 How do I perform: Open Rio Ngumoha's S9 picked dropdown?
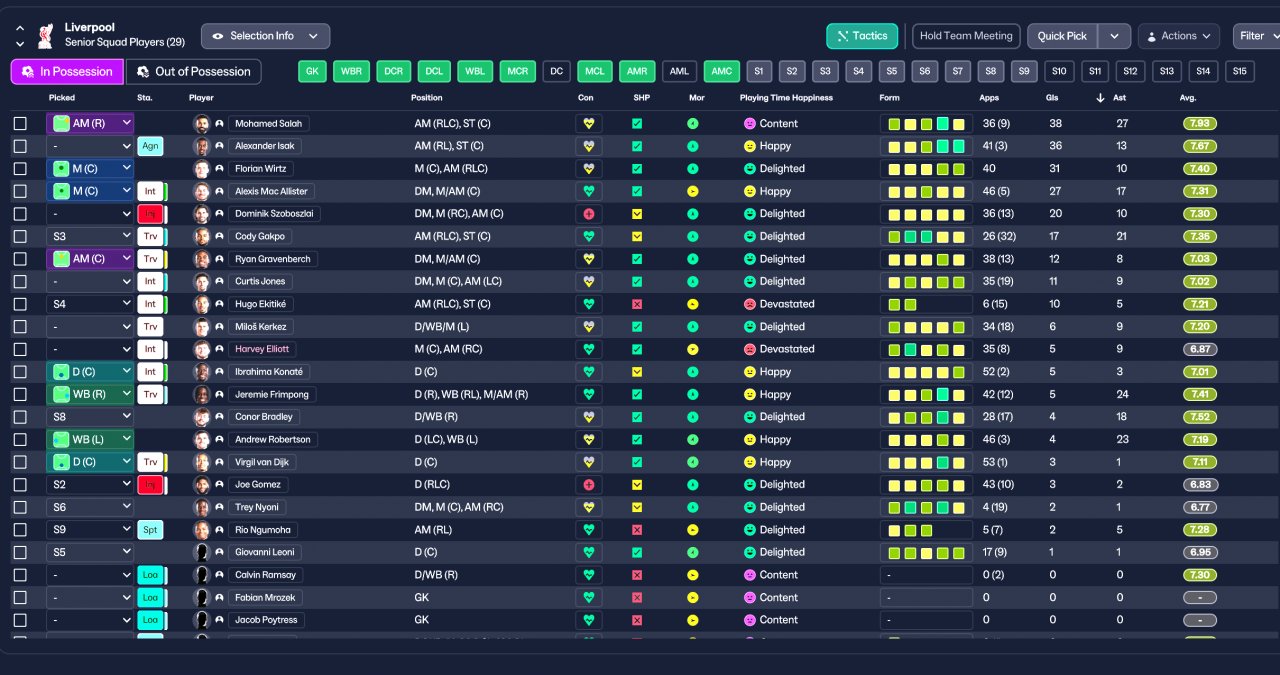[90, 530]
